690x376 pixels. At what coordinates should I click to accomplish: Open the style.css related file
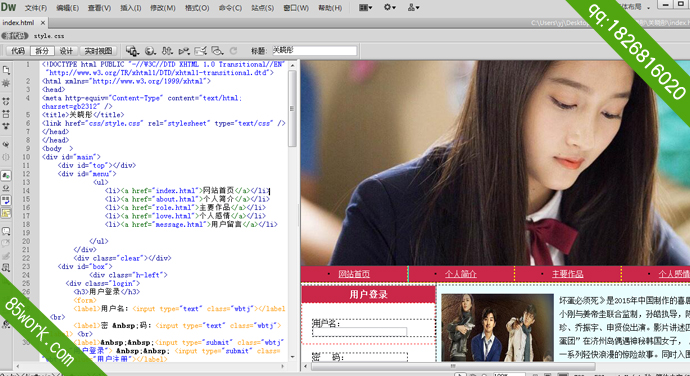click(49, 36)
